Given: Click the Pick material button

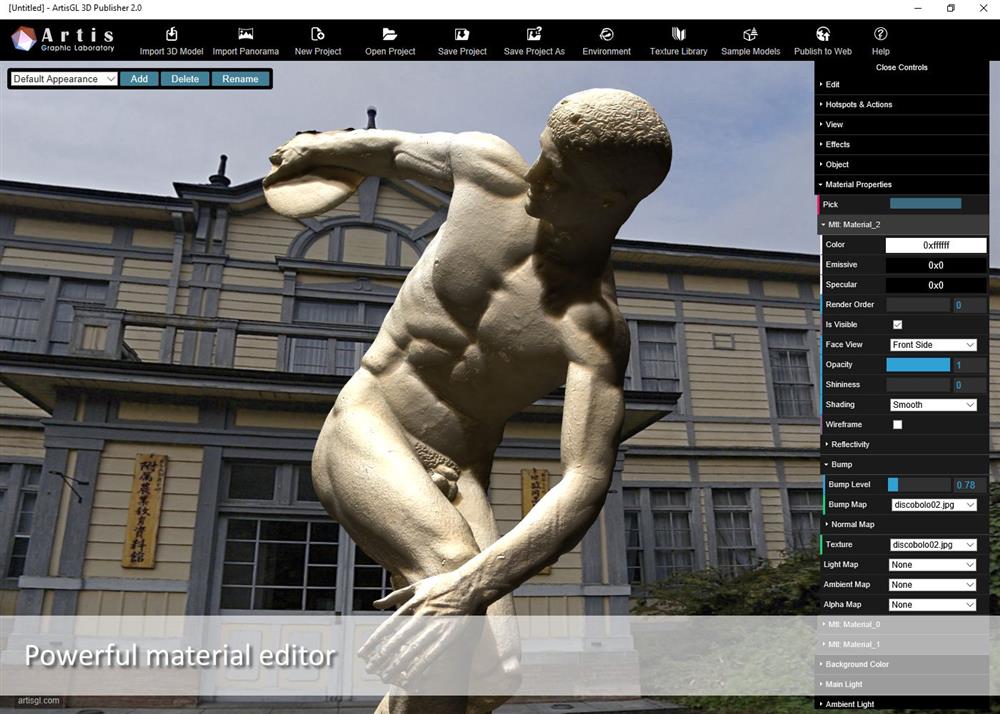Looking at the screenshot, I should coord(925,204).
